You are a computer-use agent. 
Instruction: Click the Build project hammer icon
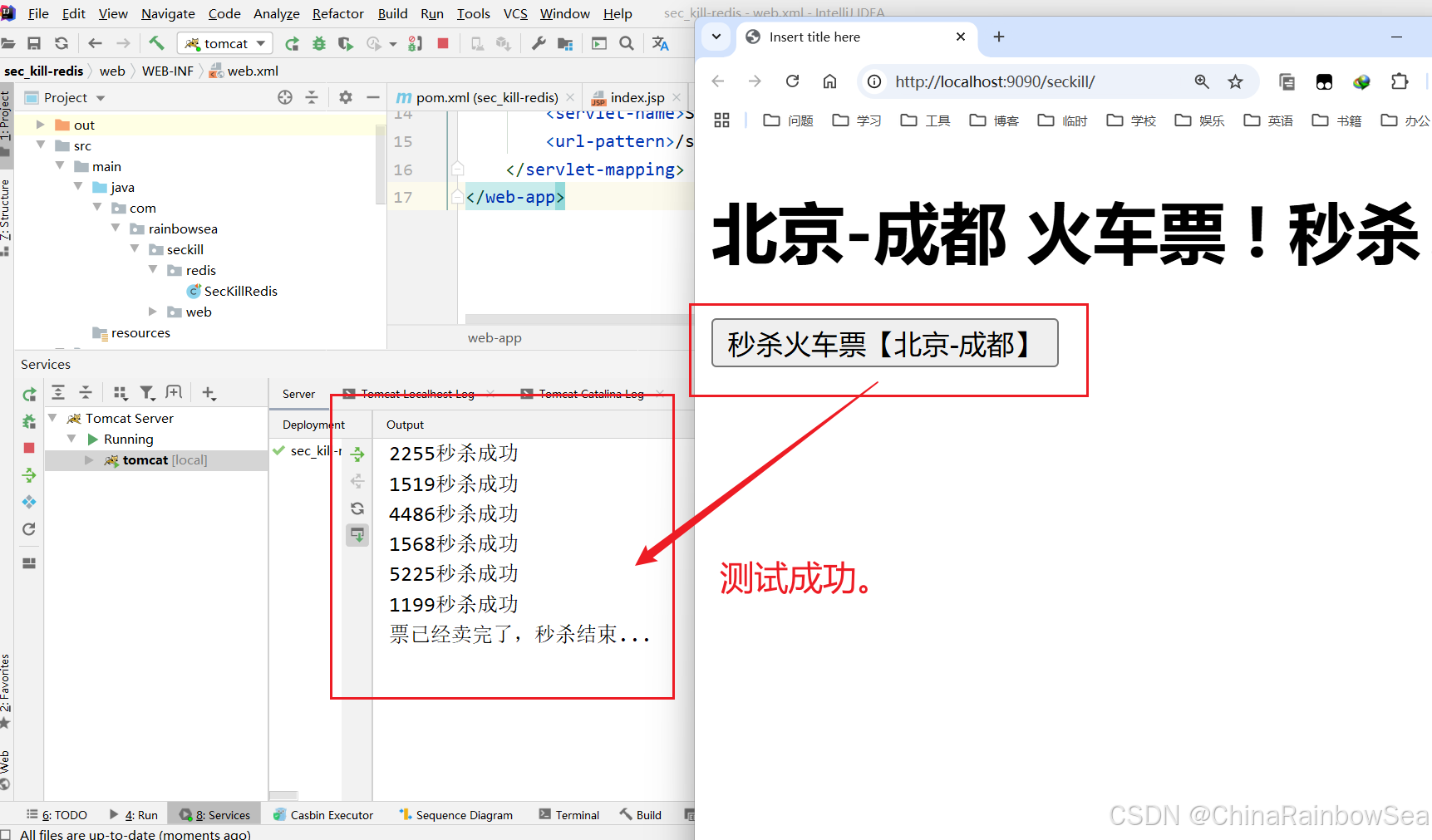point(156,43)
